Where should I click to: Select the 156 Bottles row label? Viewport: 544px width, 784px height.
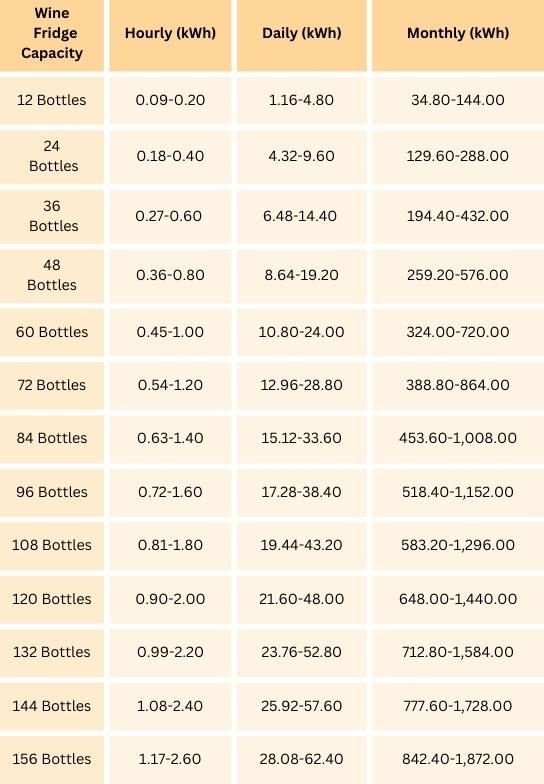click(52, 759)
